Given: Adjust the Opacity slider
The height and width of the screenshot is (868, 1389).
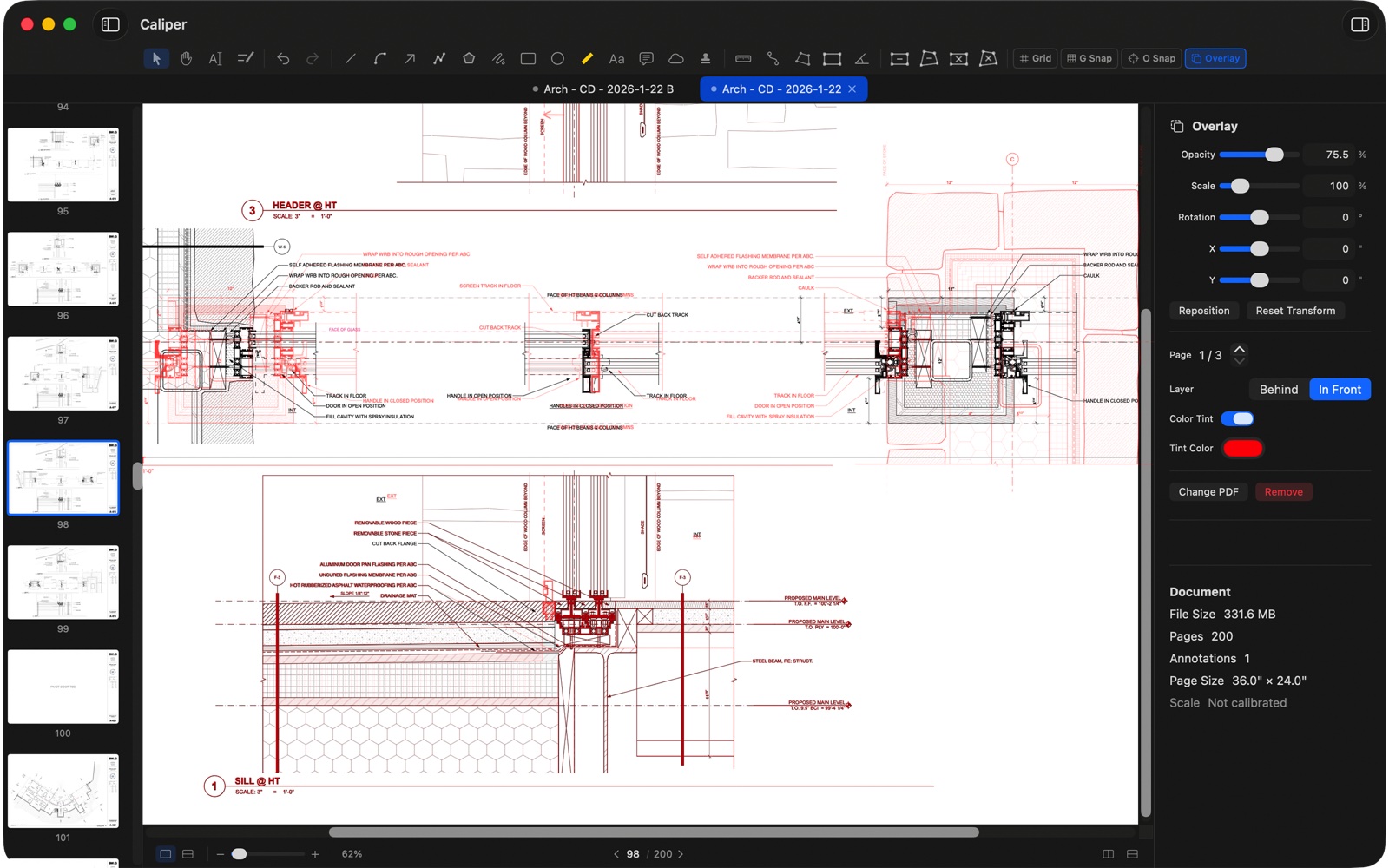Looking at the screenshot, I should click(x=1260, y=155).
